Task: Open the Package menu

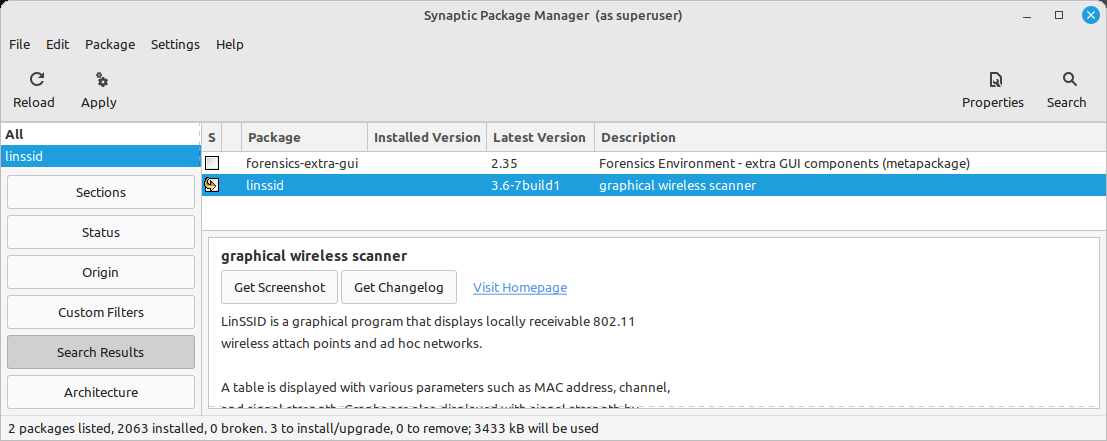Action: pos(110,45)
